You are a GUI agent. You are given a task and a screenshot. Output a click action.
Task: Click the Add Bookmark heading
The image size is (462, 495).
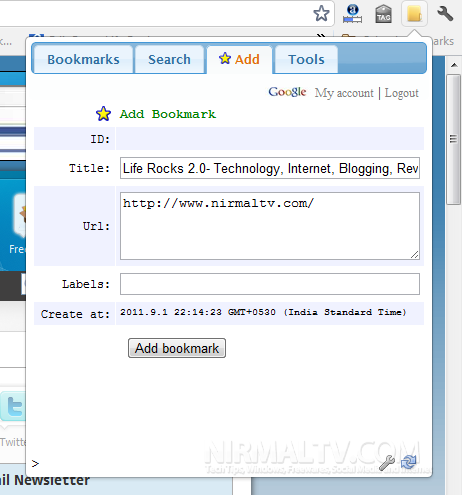point(168,114)
